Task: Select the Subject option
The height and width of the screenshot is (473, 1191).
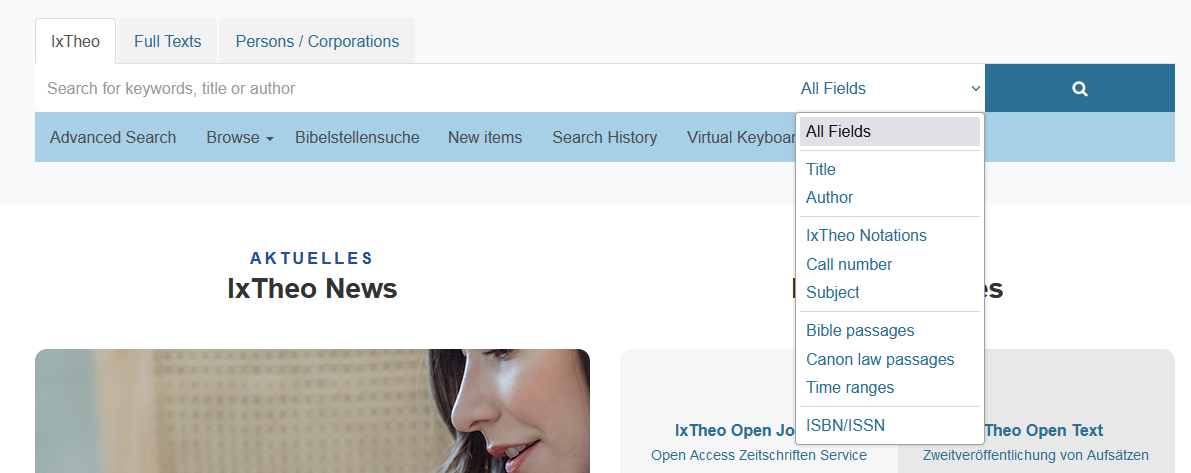Action: point(889,292)
